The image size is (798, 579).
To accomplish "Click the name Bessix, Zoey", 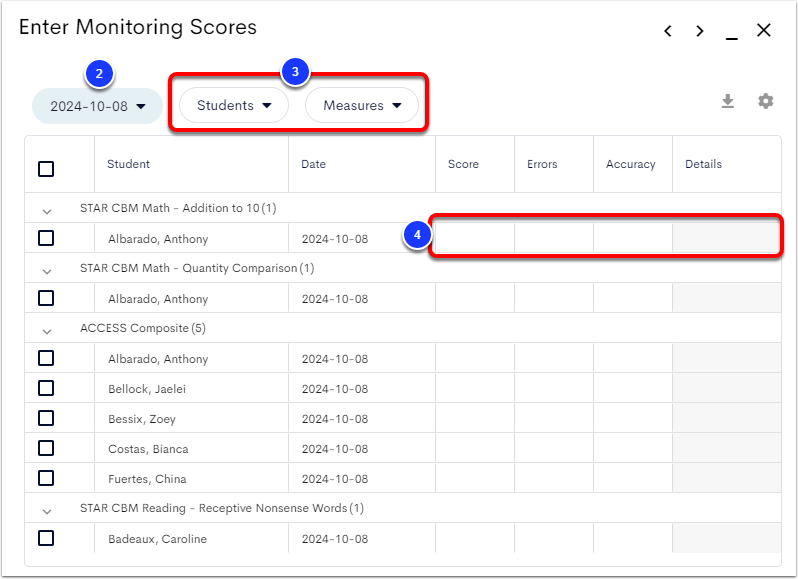I will point(141,419).
